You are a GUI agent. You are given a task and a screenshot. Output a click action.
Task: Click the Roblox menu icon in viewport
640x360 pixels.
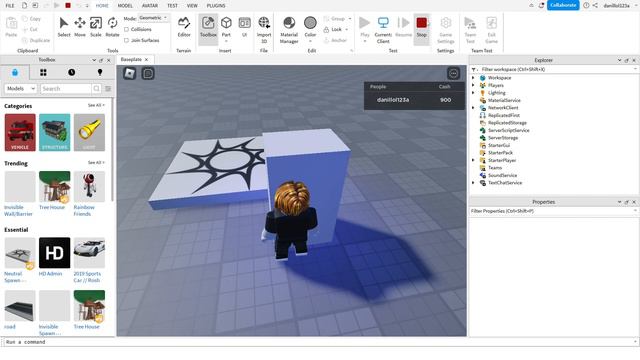click(x=130, y=73)
